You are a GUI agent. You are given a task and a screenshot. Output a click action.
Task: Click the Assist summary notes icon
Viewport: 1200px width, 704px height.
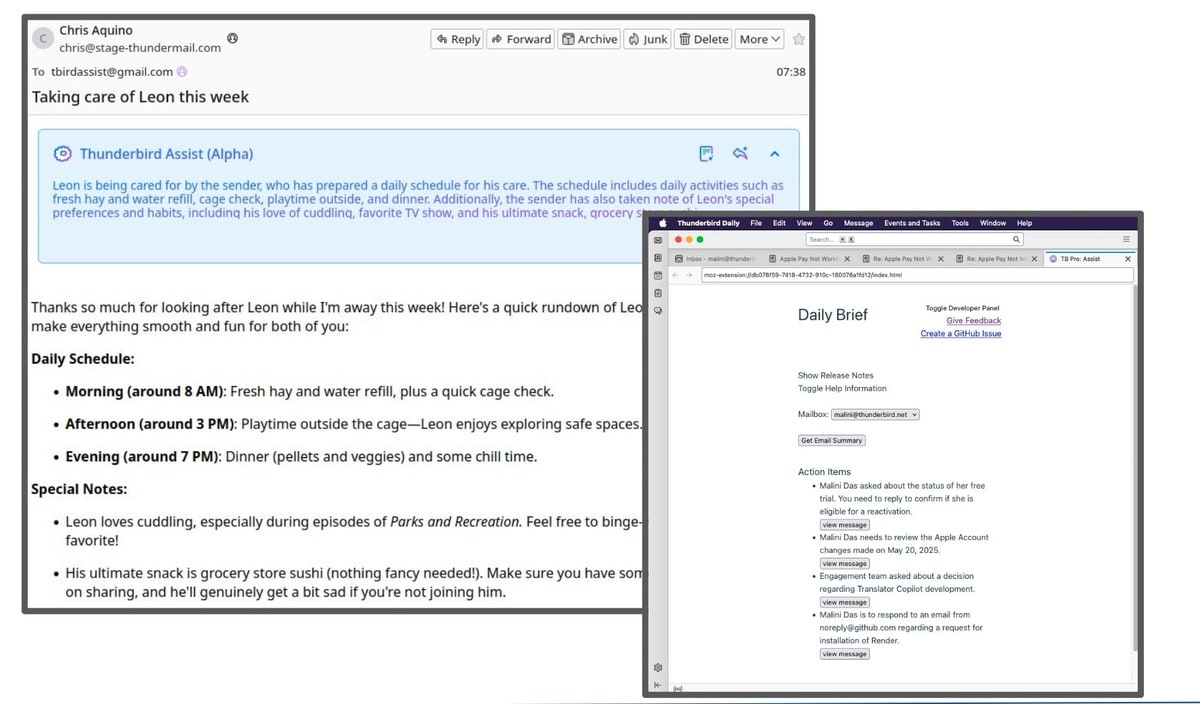(706, 154)
